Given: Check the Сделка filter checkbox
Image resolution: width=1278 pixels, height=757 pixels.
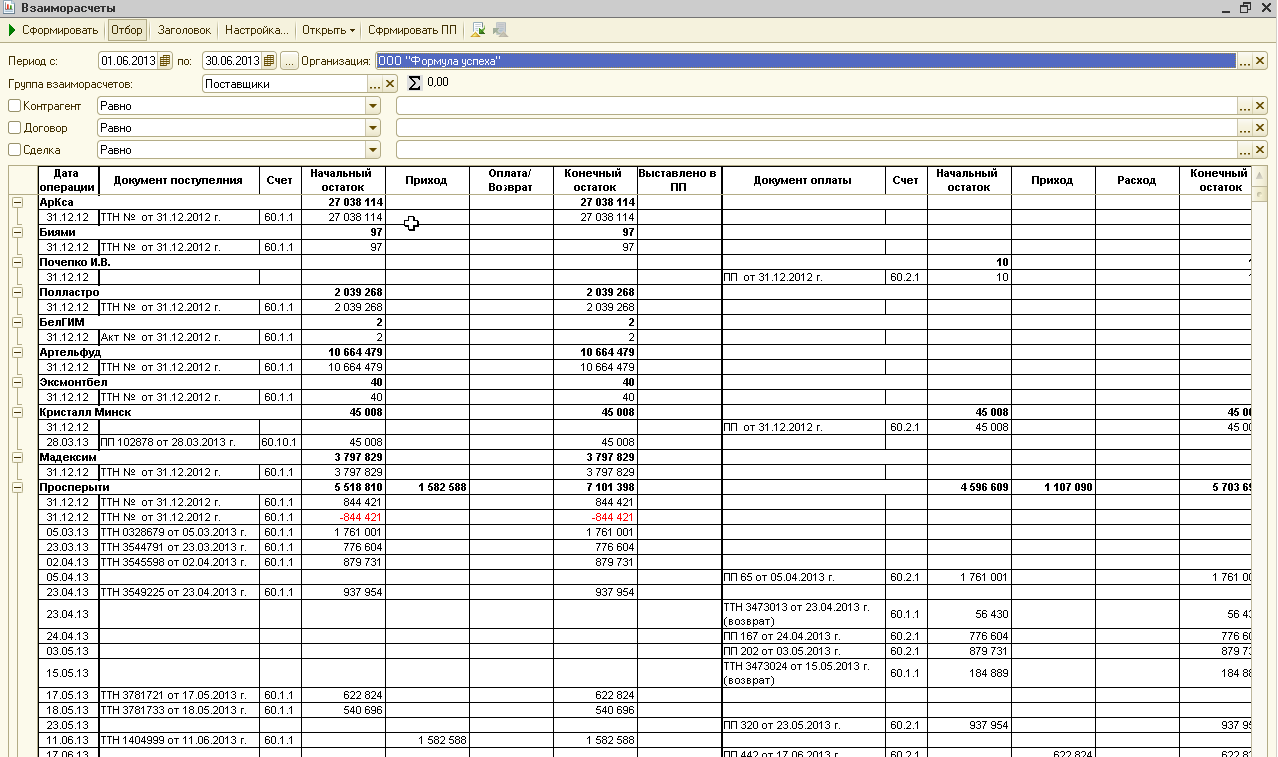Looking at the screenshot, I should (x=14, y=150).
